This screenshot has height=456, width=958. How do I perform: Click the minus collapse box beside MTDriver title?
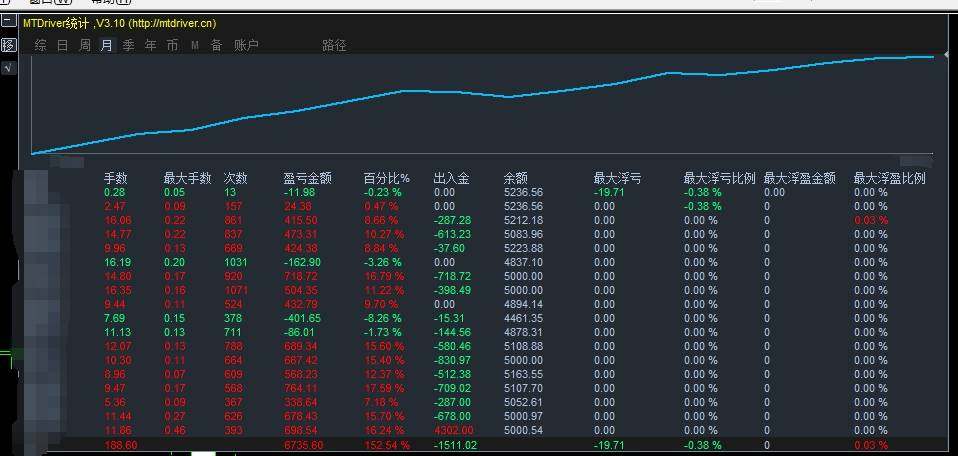8,21
